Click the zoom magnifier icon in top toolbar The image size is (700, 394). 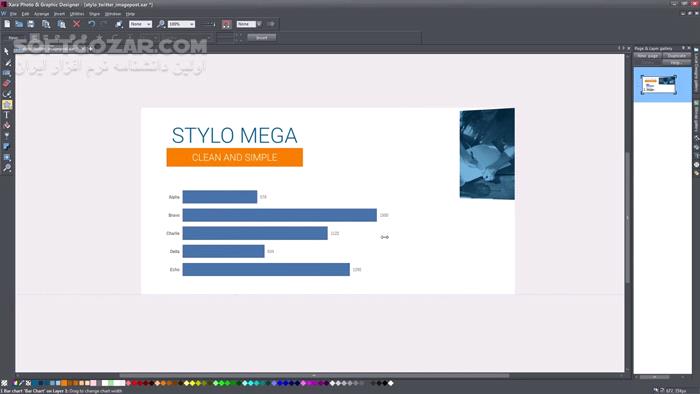(x=161, y=24)
